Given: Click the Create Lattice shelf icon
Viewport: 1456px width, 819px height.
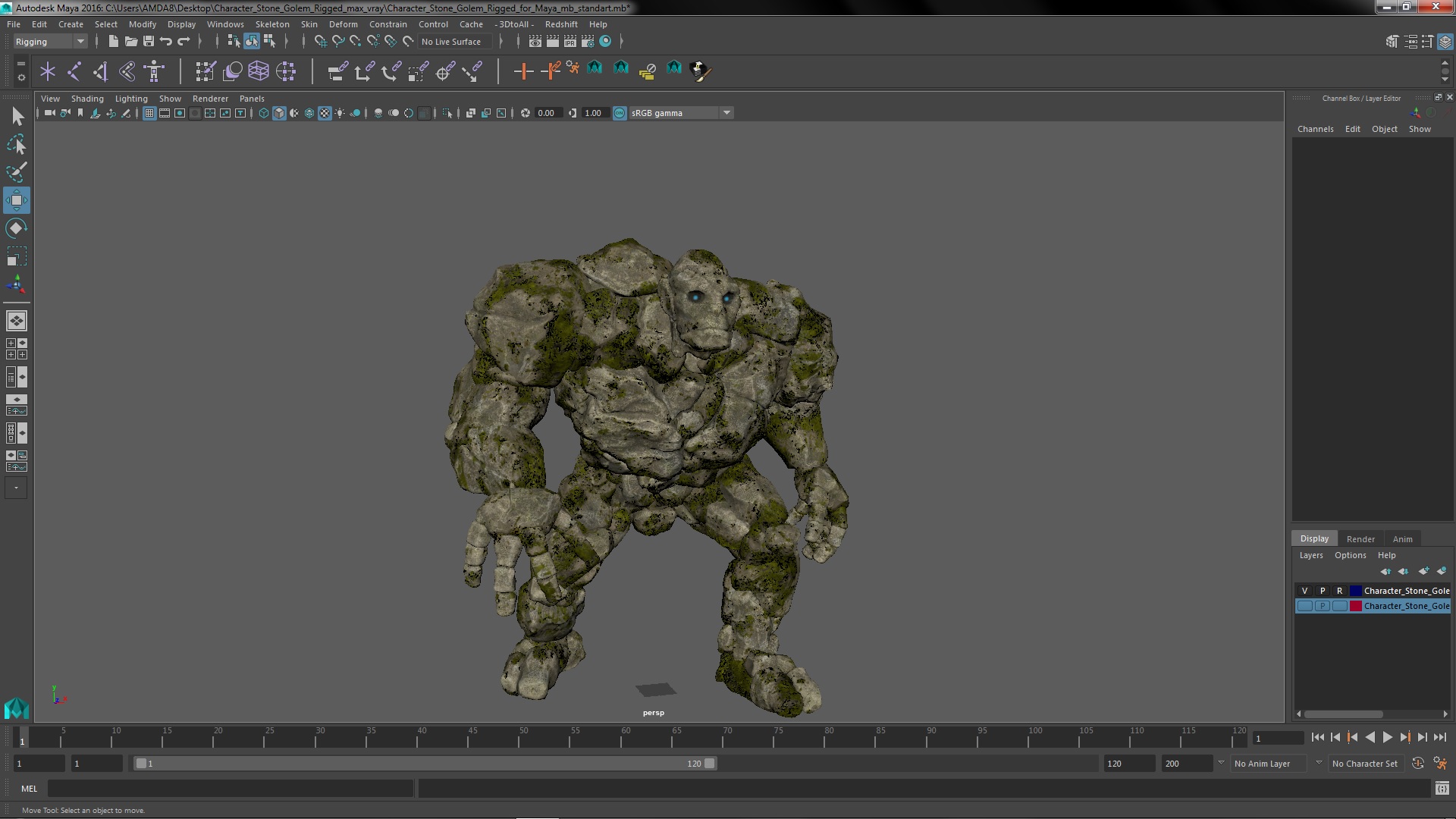Looking at the screenshot, I should [x=259, y=71].
